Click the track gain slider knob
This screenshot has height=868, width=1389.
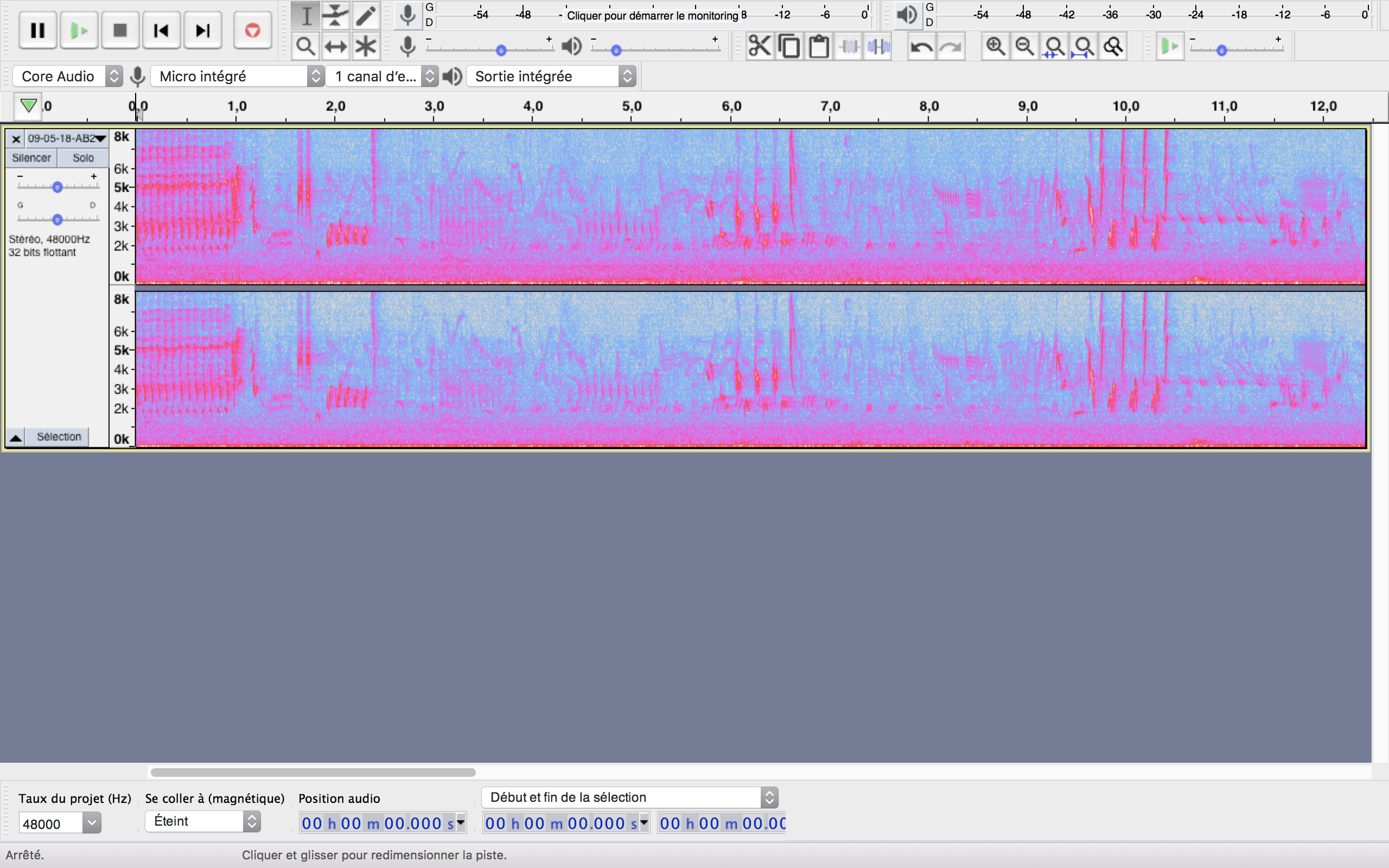tap(57, 187)
